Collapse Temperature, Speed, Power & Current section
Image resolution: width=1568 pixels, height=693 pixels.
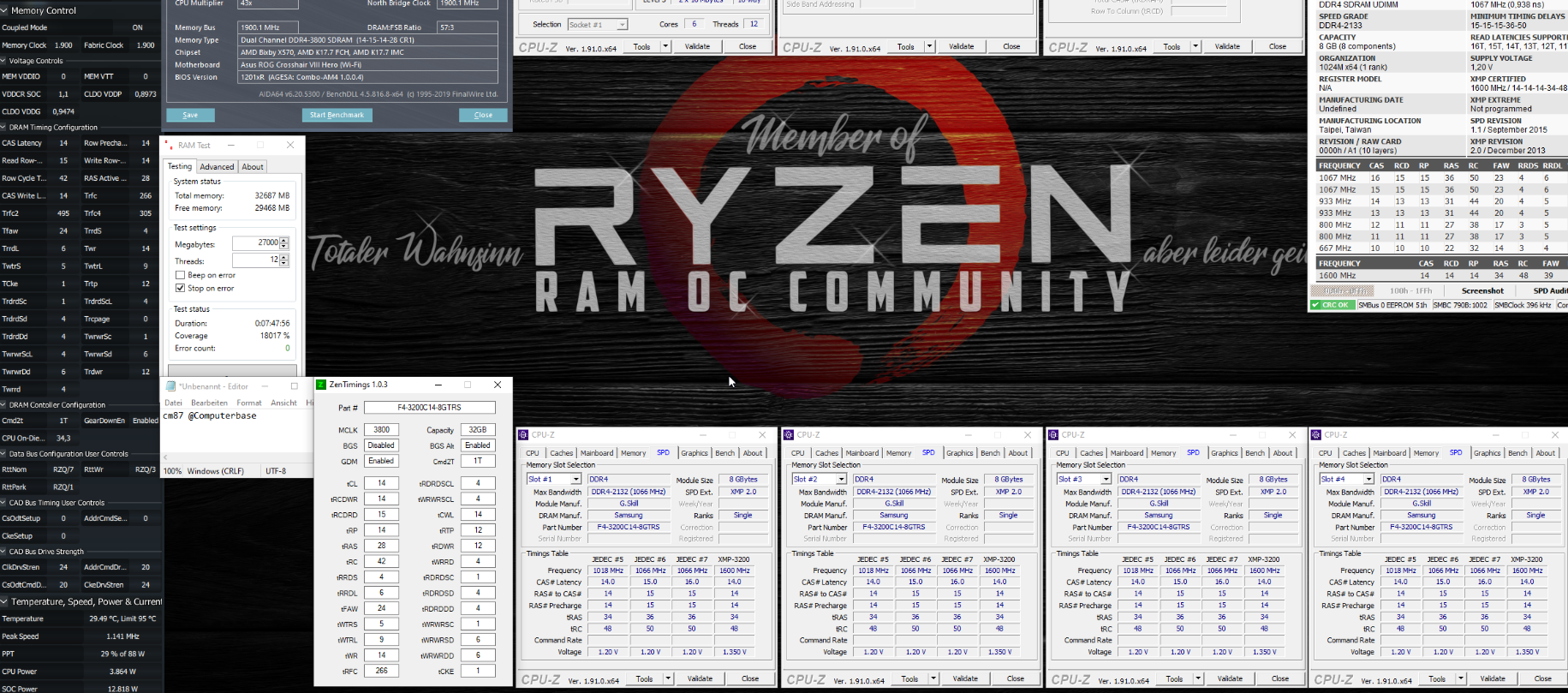tap(4, 601)
